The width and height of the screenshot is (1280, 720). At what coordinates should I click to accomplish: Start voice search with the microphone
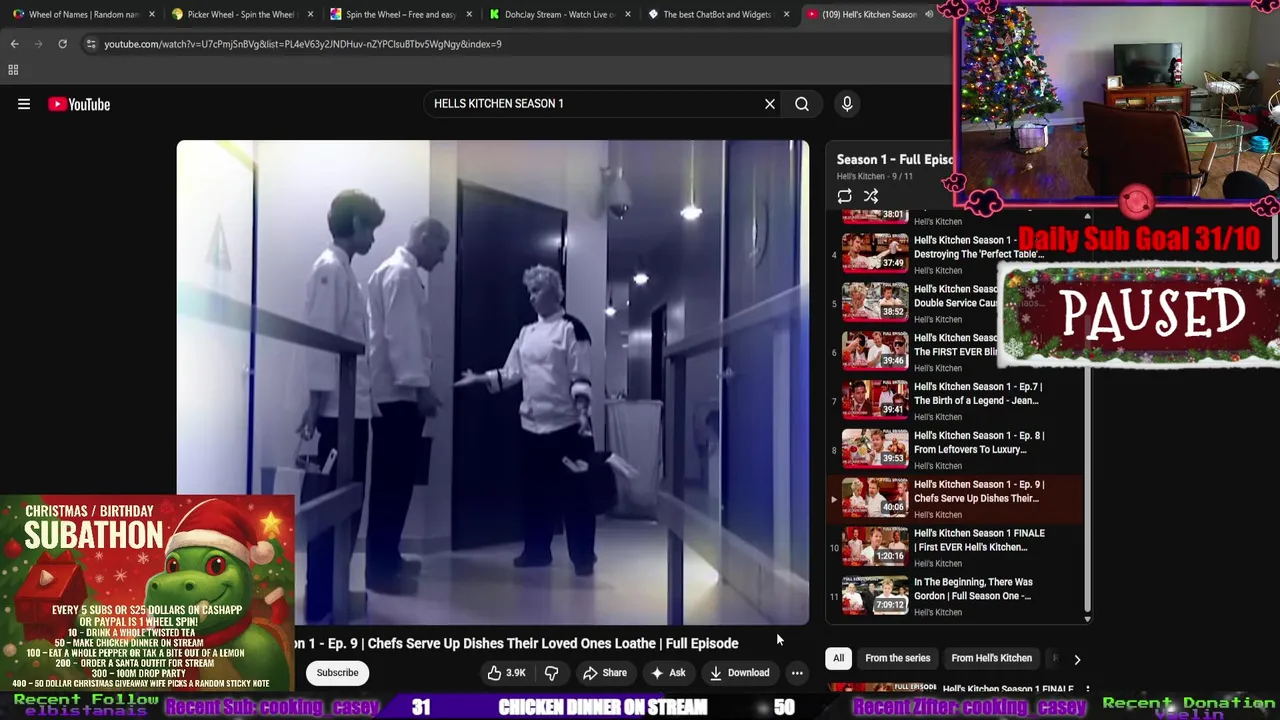(847, 104)
